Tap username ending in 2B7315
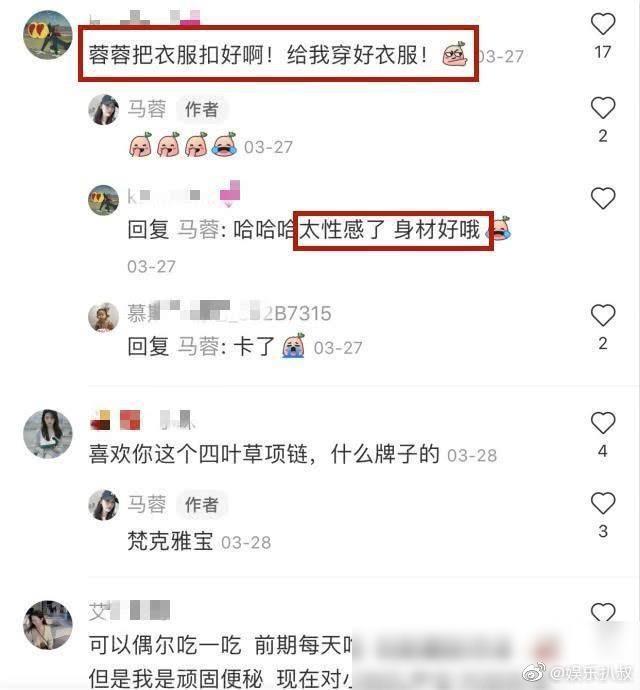The image size is (640, 690). 229,313
